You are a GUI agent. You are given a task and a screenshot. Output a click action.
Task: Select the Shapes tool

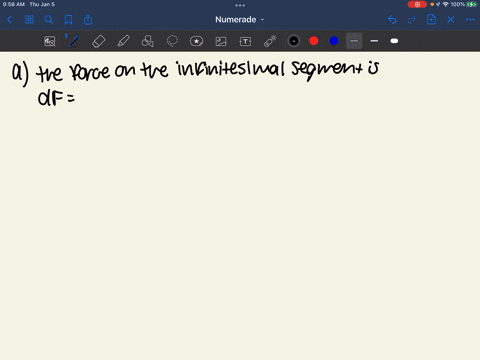[148, 41]
